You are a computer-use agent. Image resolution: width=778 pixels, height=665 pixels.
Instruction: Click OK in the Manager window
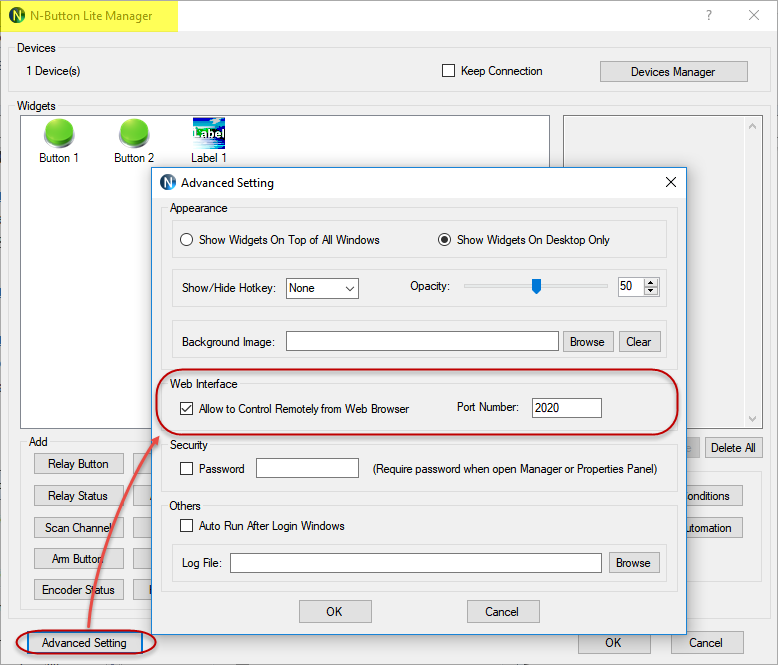[x=614, y=643]
